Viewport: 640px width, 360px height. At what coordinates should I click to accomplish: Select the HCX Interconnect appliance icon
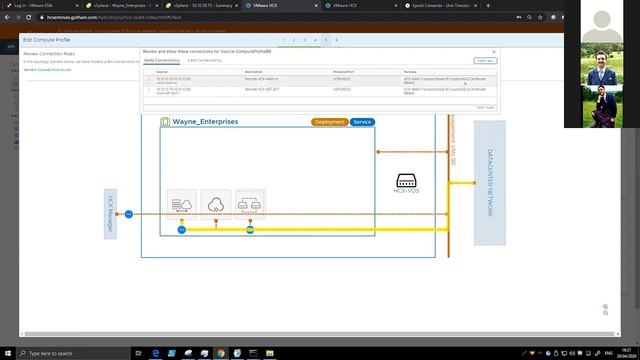(182, 204)
